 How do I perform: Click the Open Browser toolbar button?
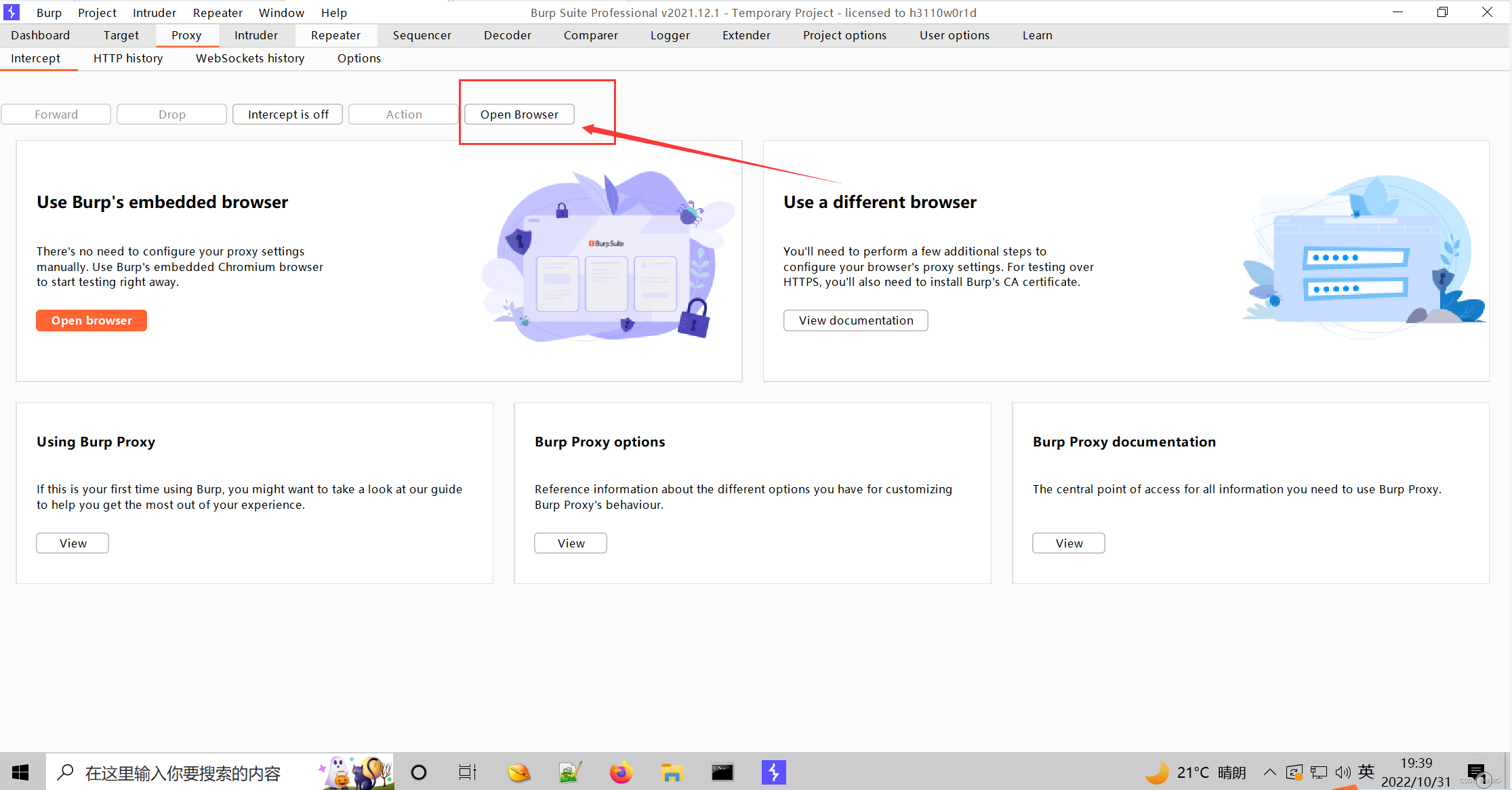pos(519,115)
